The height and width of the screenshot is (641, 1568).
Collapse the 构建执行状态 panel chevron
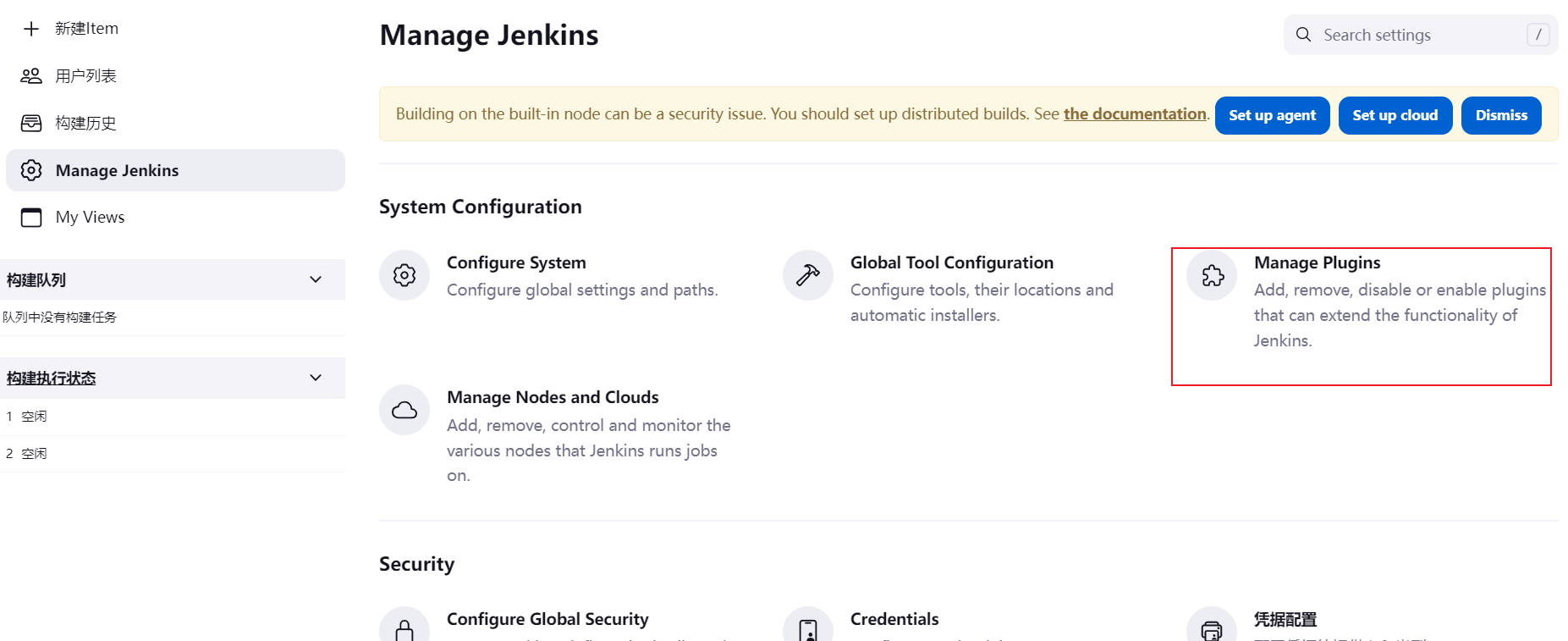point(316,378)
